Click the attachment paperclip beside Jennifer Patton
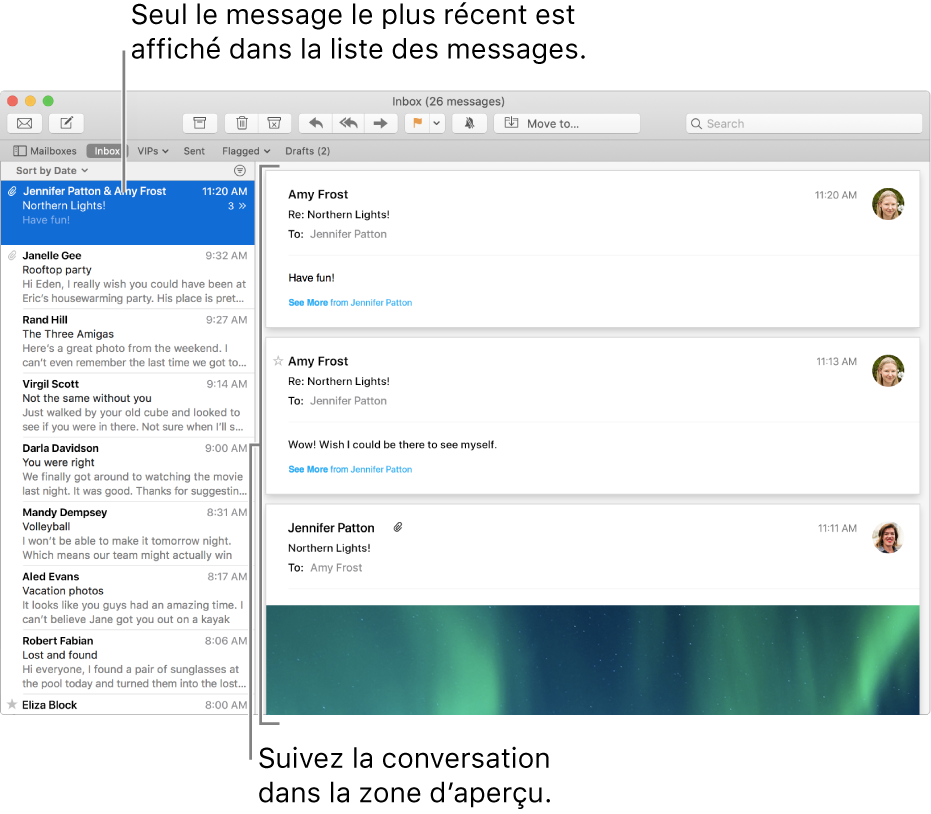 398,527
